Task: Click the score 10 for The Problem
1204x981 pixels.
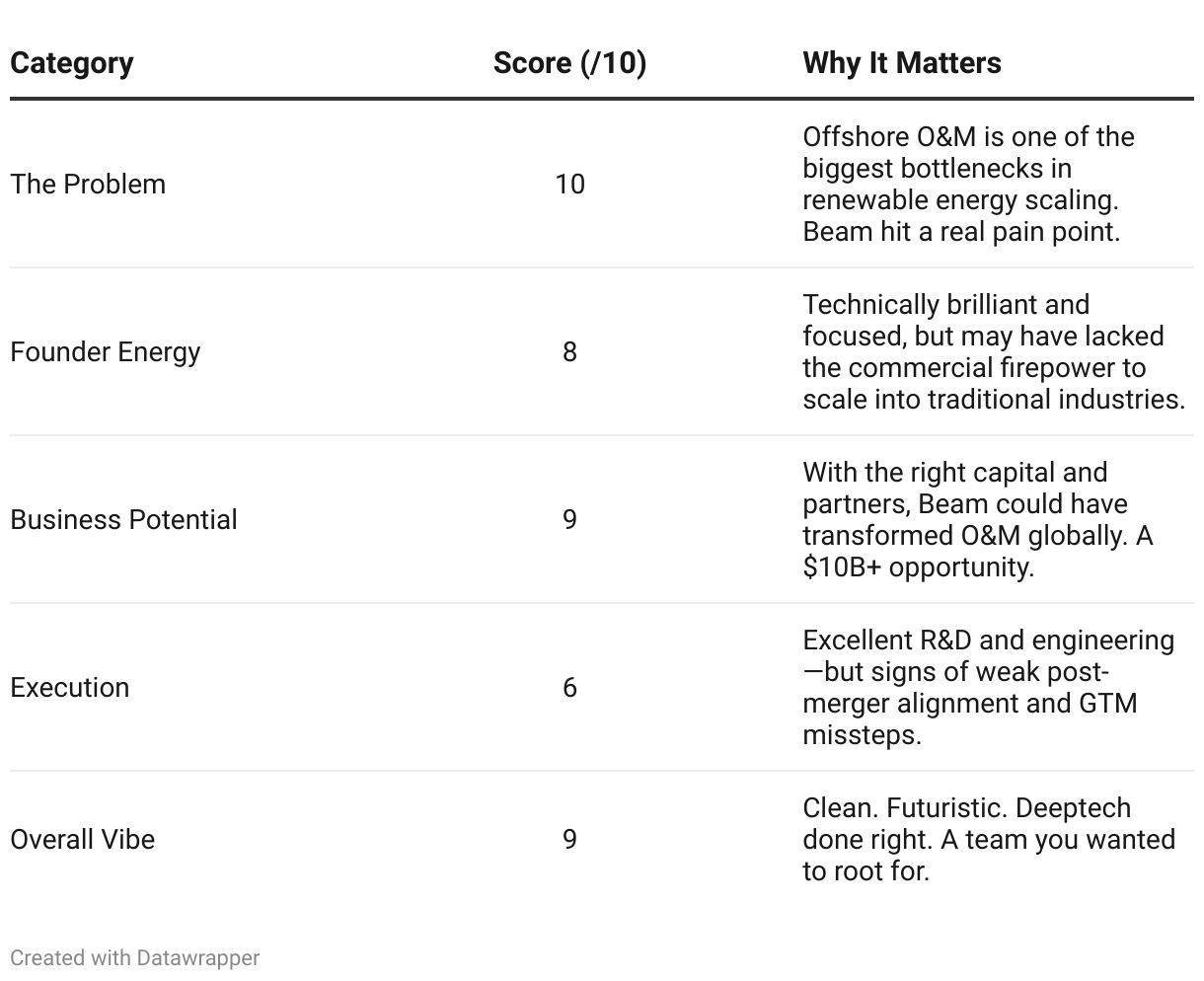Action: 569,185
